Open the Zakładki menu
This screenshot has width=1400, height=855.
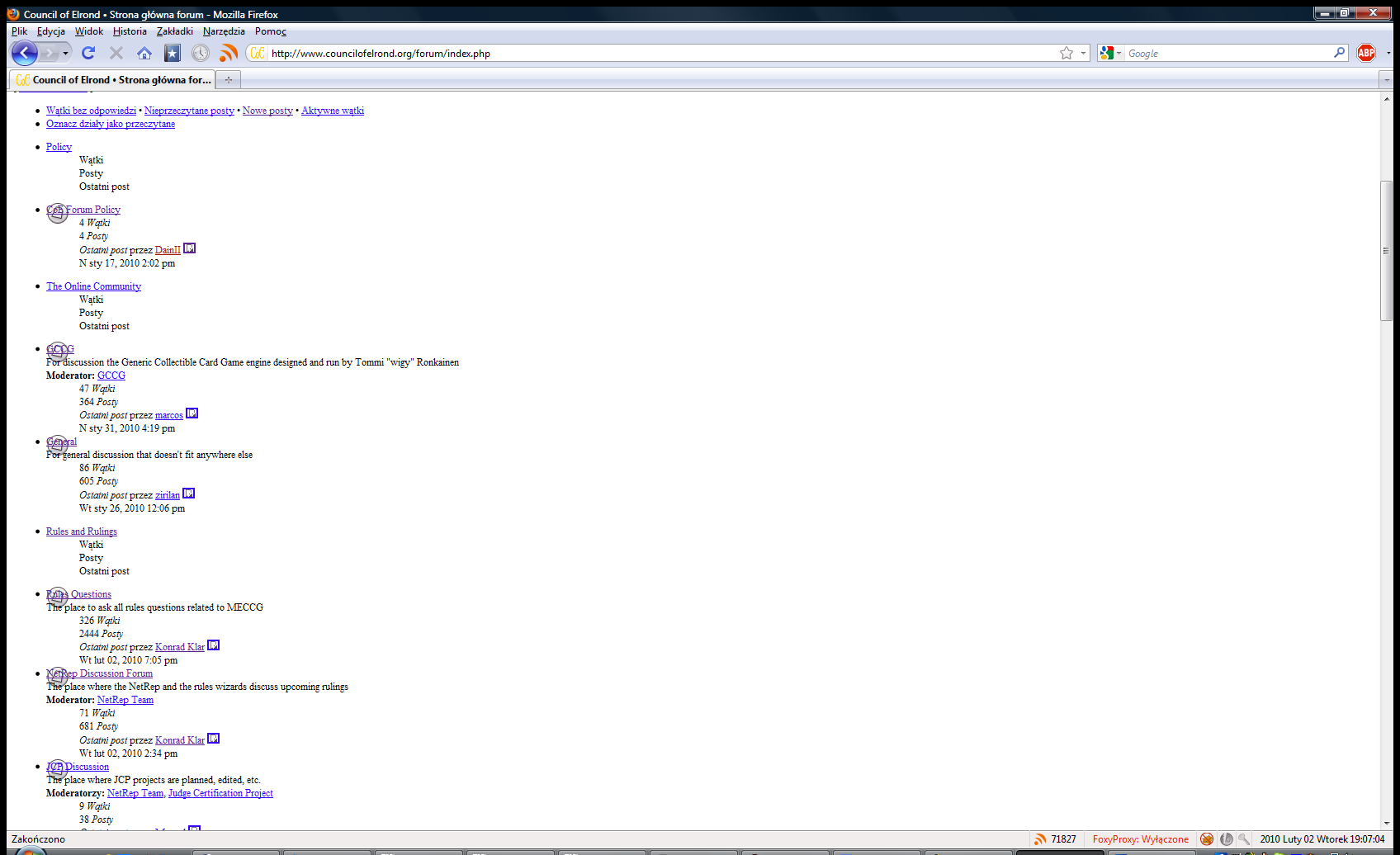click(175, 31)
